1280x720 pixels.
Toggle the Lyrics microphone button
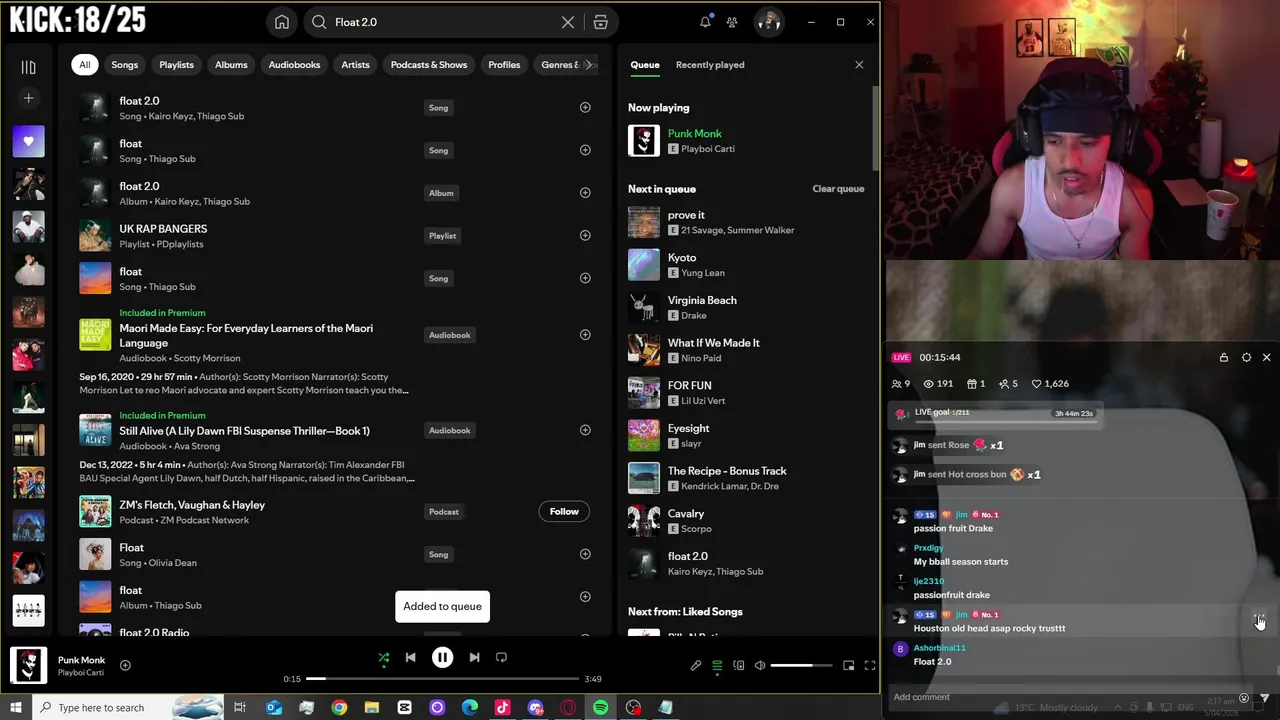pyautogui.click(x=696, y=665)
